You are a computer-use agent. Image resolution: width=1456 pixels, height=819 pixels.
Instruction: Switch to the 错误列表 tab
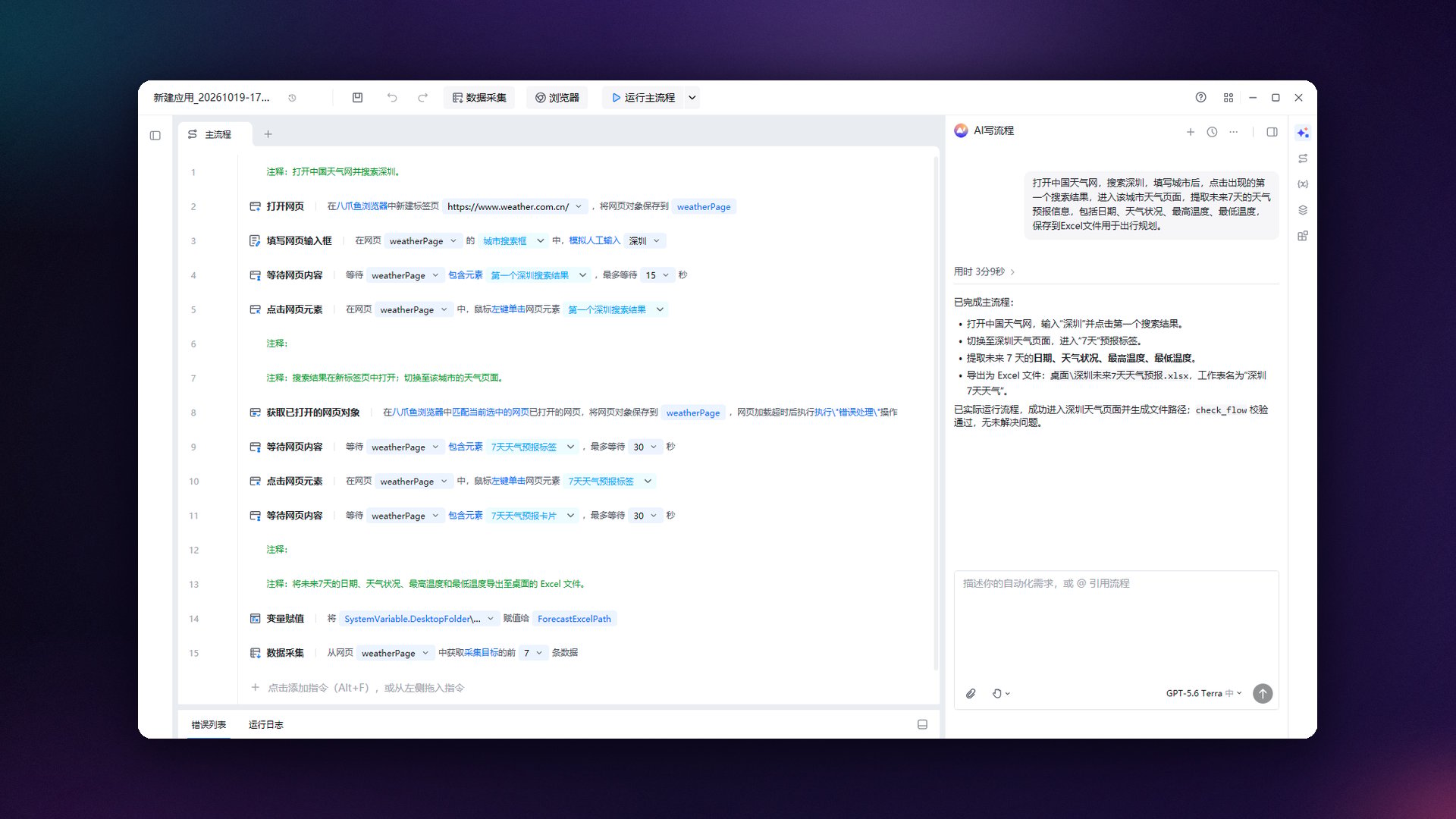[x=209, y=724]
